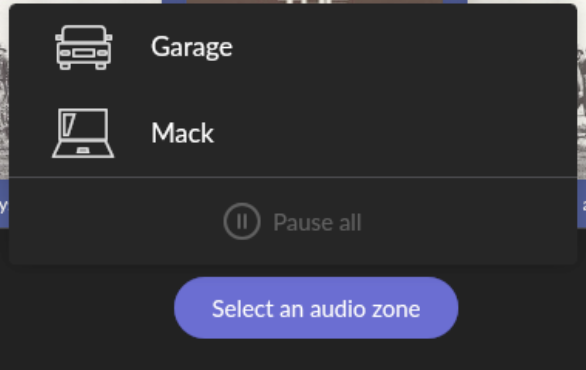586x370 pixels.
Task: Click the car icon for Garage zone
Action: (84, 47)
